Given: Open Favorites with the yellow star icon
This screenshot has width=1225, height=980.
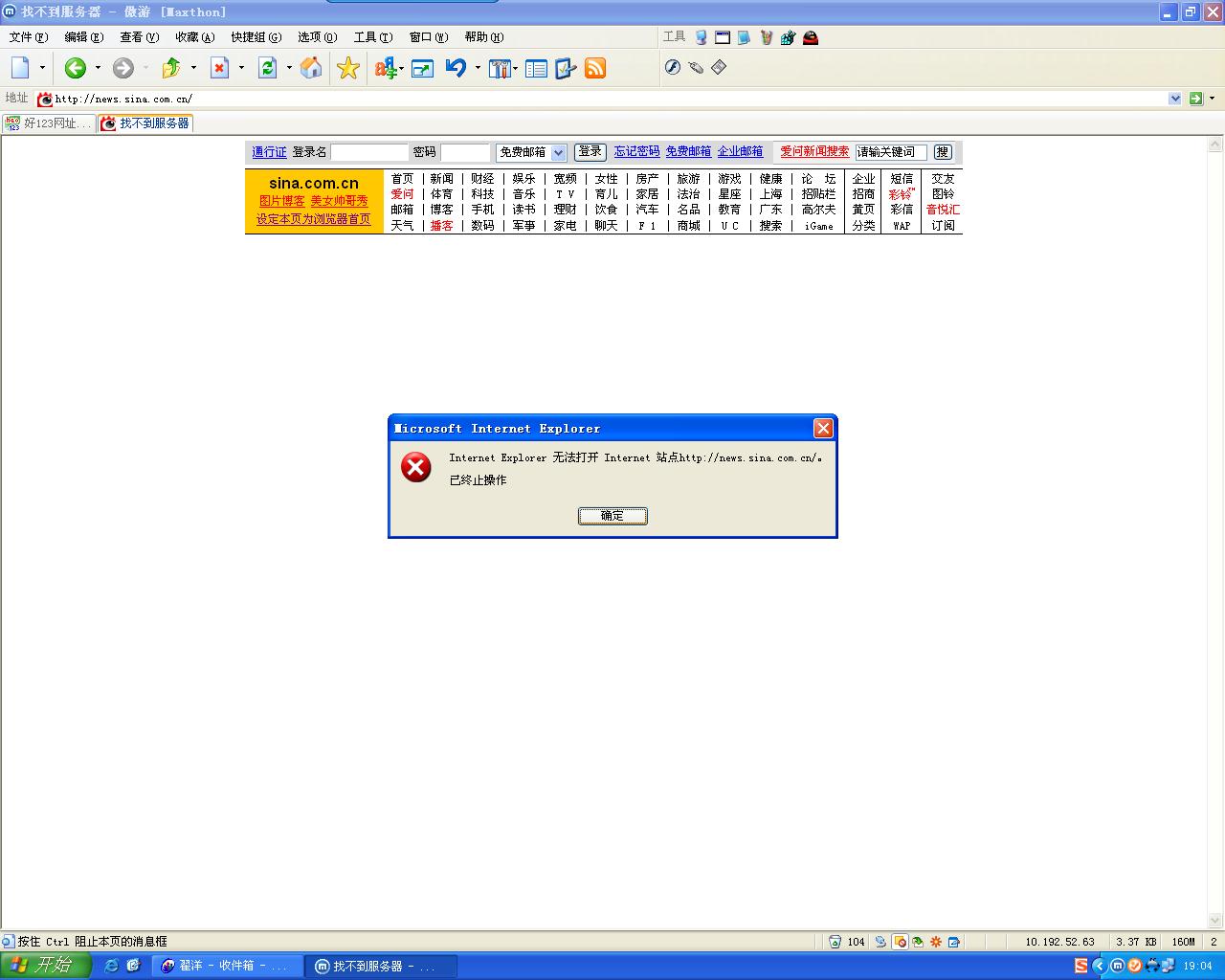Looking at the screenshot, I should point(348,68).
